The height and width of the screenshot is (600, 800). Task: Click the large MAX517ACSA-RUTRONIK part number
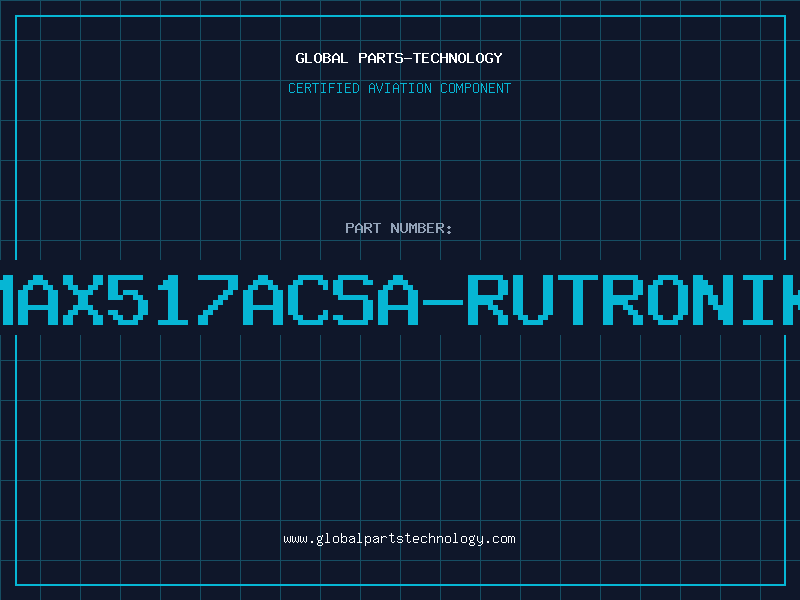(400, 299)
